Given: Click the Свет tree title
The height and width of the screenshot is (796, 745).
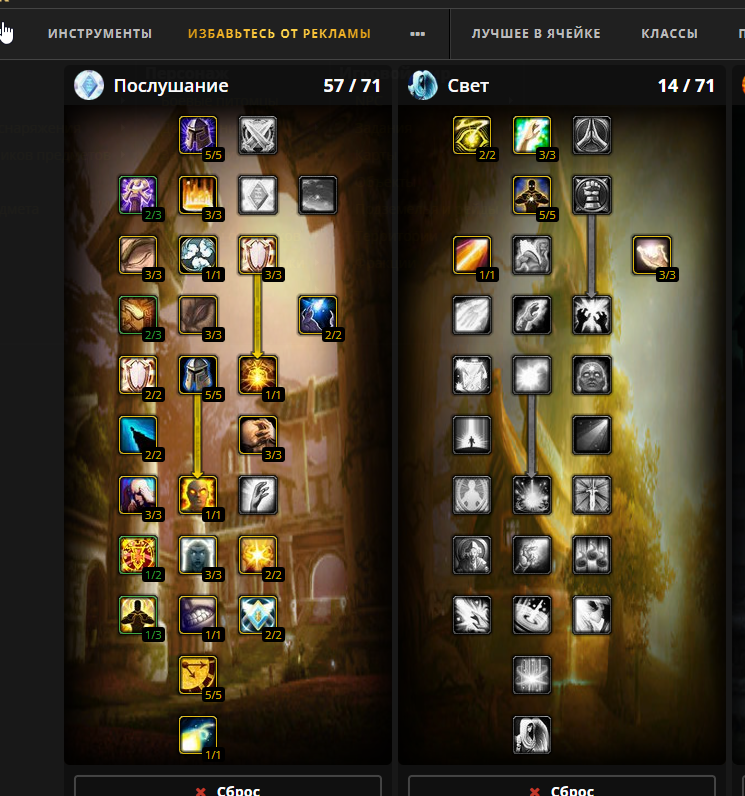Looking at the screenshot, I should point(468,86).
